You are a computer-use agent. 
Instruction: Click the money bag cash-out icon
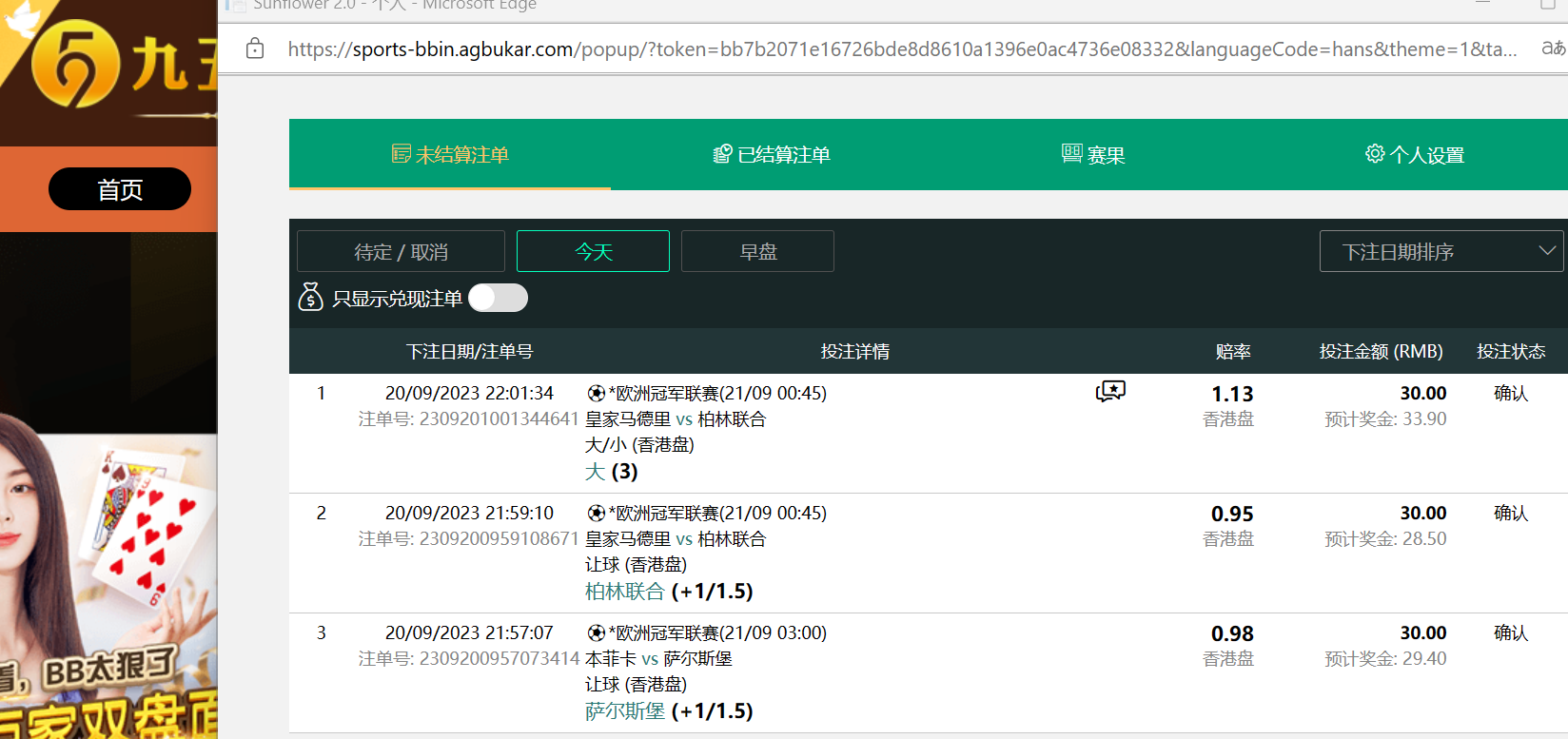tap(310, 298)
